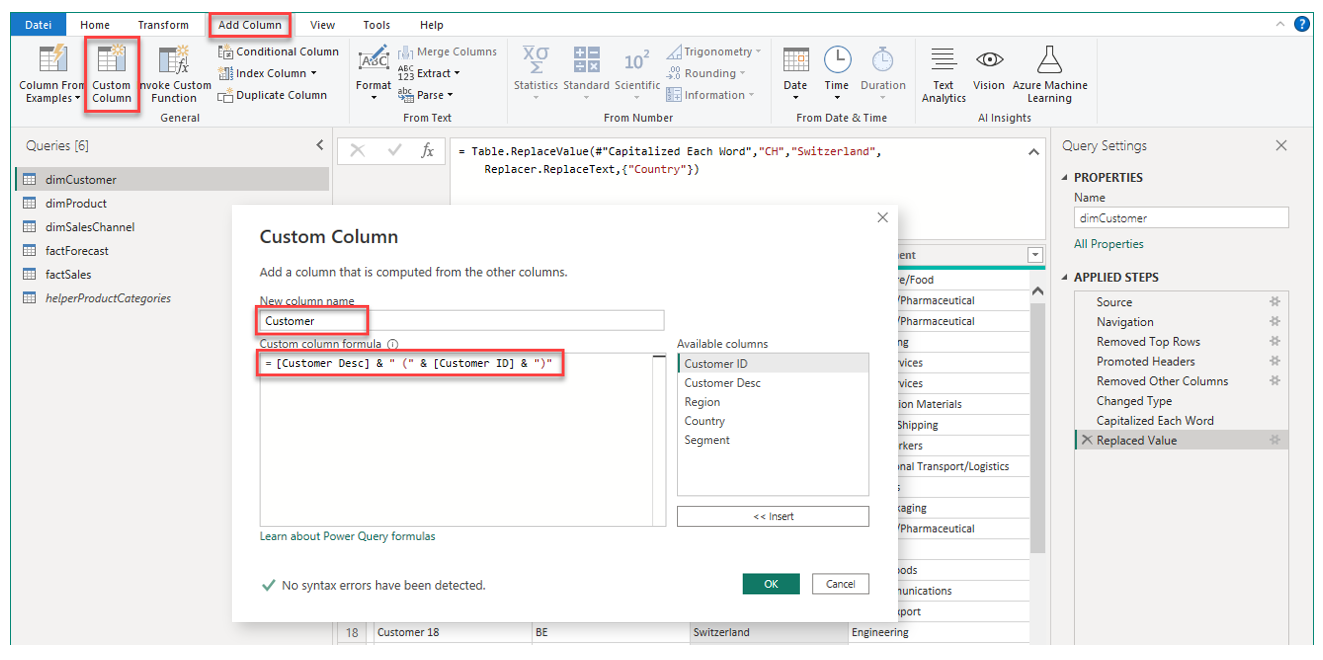1323x660 pixels.
Task: Switch to the Tools tab
Action: [377, 25]
